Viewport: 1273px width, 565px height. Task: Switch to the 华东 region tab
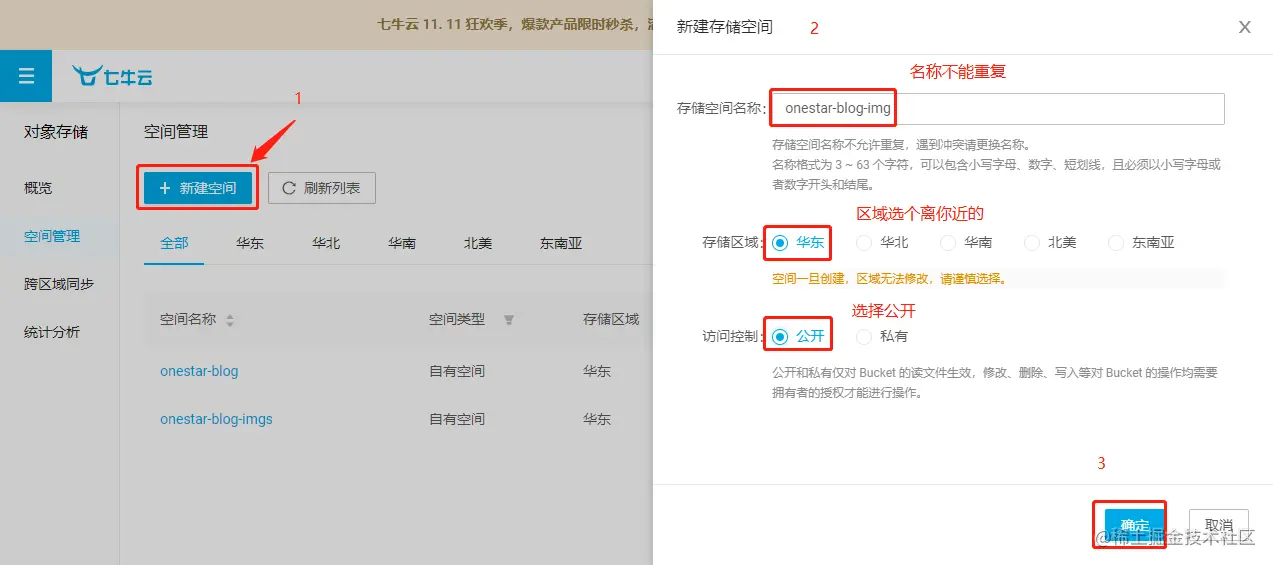pyautogui.click(x=250, y=243)
